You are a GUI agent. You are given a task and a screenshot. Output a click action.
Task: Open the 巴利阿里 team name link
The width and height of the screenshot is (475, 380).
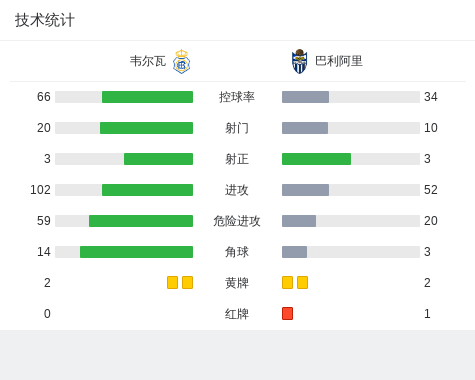pos(339,61)
